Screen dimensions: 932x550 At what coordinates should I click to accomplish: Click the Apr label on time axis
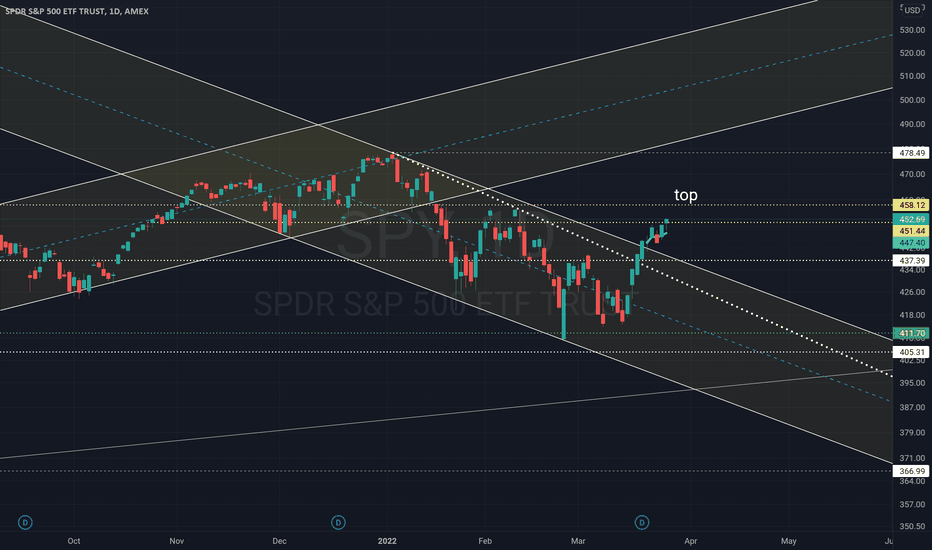tap(690, 541)
